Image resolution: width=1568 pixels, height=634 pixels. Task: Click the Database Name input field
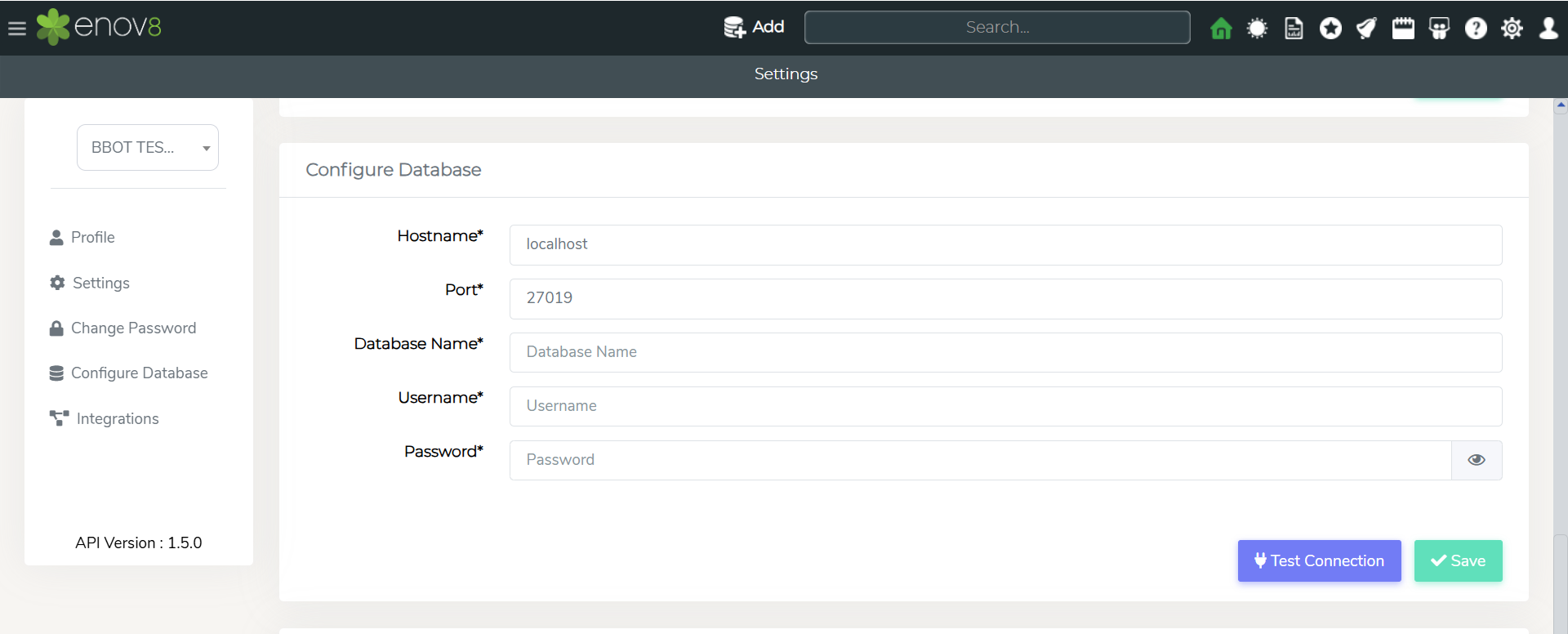(x=1005, y=352)
